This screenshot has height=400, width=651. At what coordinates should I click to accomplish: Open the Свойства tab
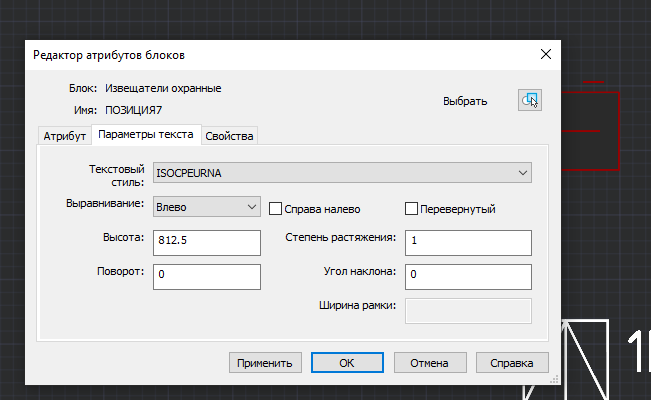pyautogui.click(x=229, y=136)
